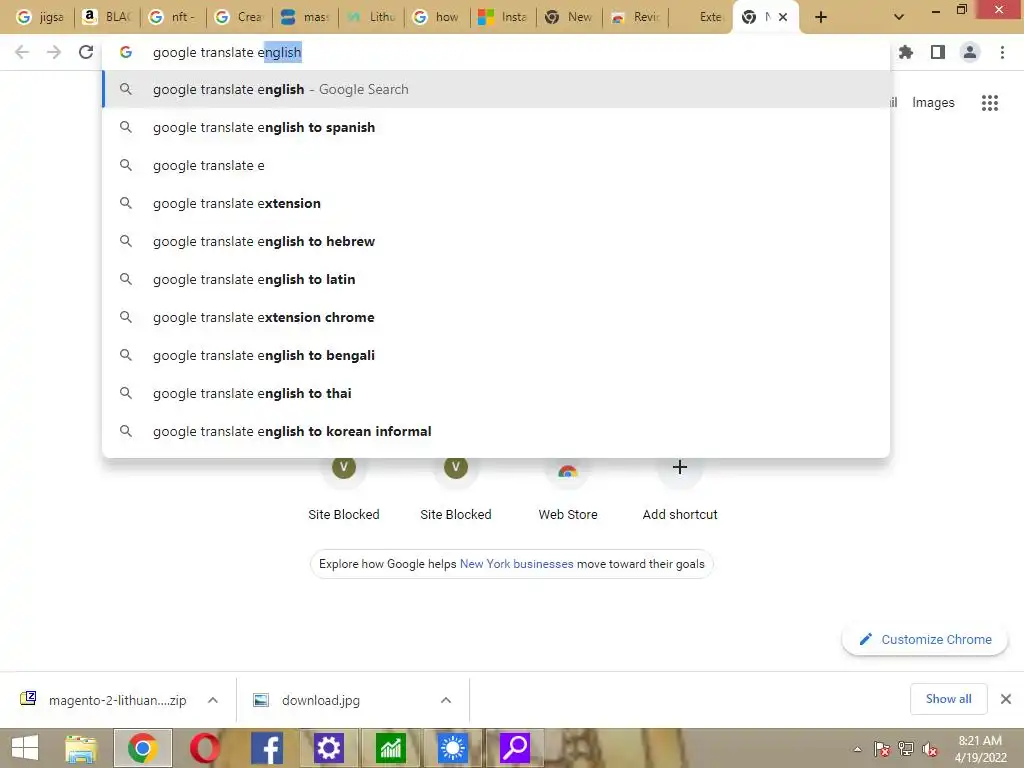Open the Google apps grid
The height and width of the screenshot is (768, 1024).
click(989, 103)
